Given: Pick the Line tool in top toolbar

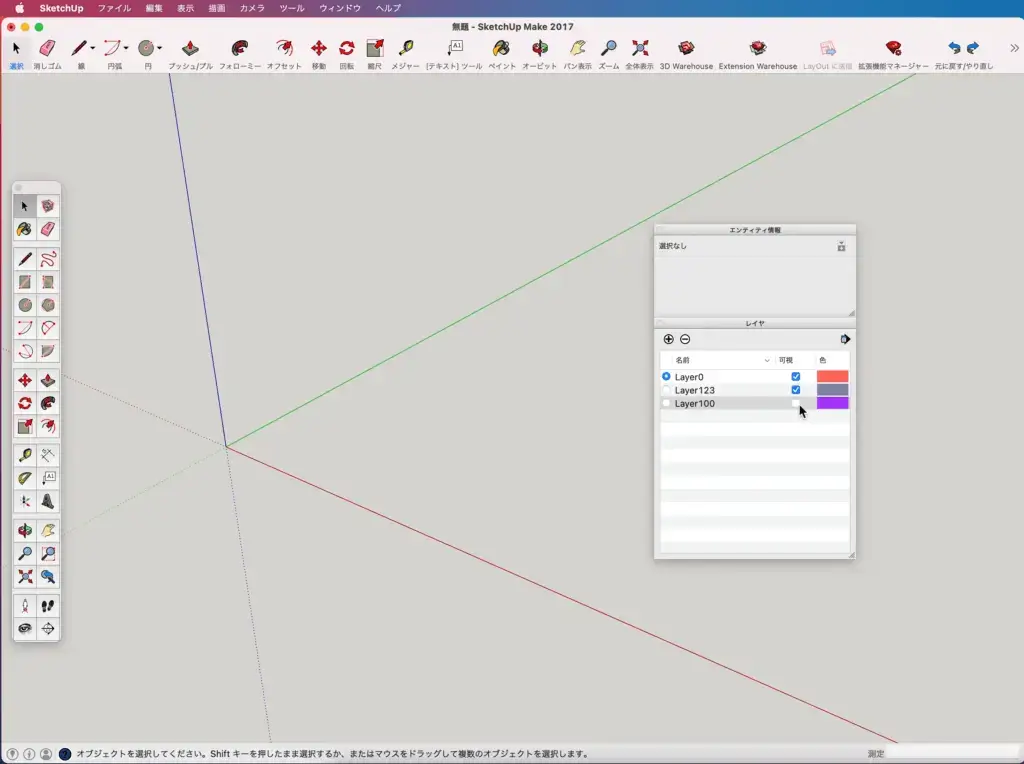Looking at the screenshot, I should [x=78, y=48].
